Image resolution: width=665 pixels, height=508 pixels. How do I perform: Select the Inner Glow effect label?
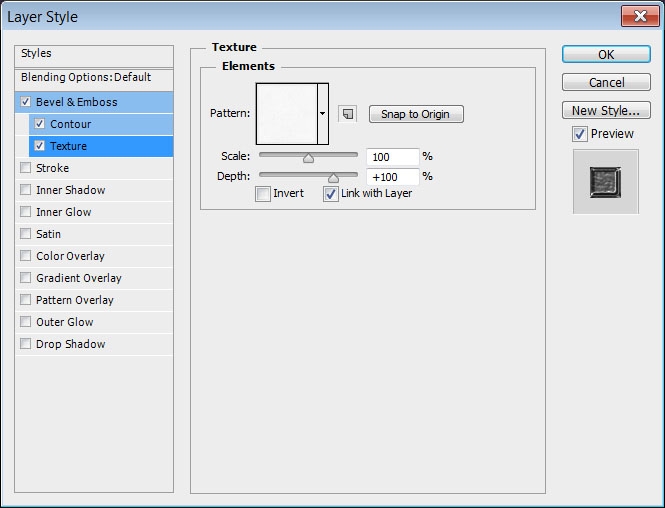click(64, 212)
